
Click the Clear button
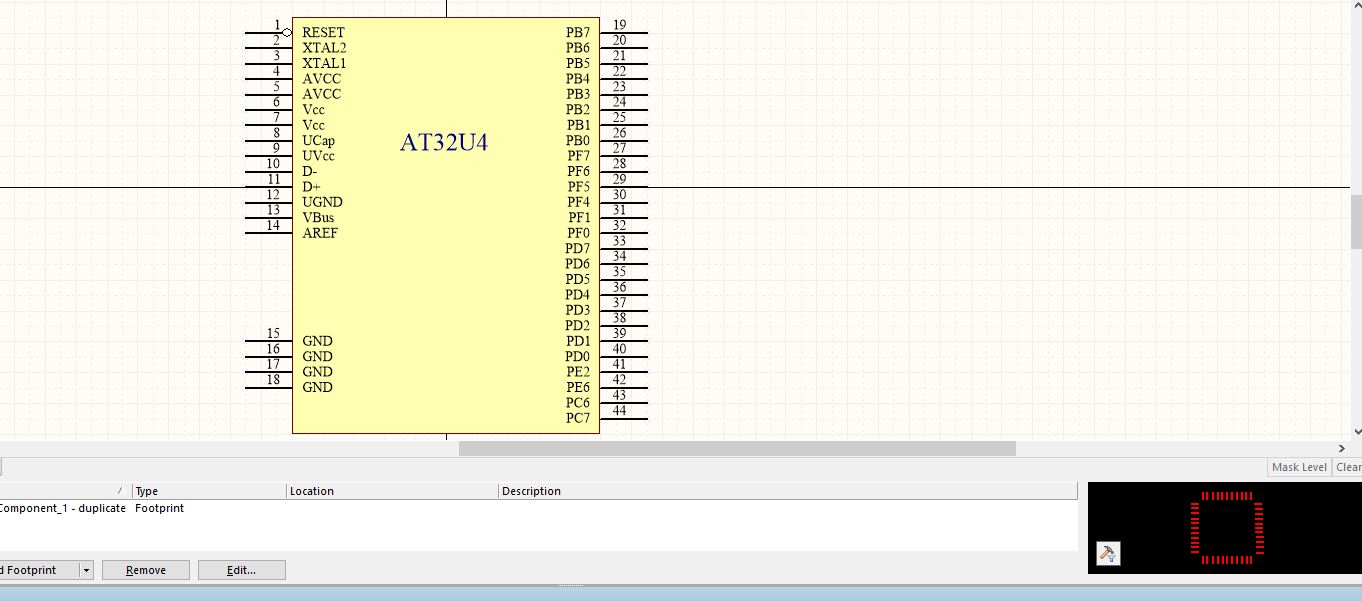pyautogui.click(x=1348, y=467)
